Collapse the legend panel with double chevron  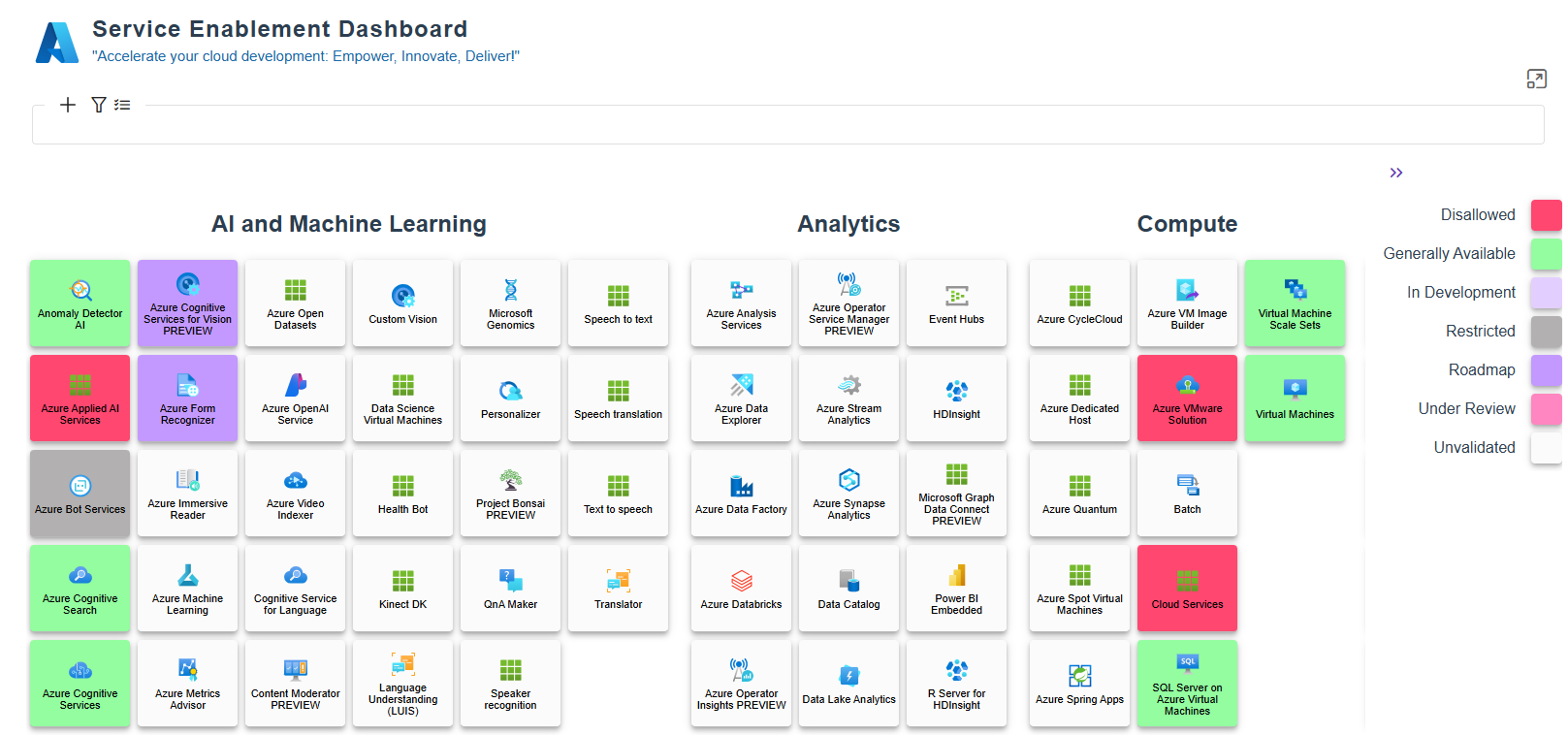[x=1395, y=173]
